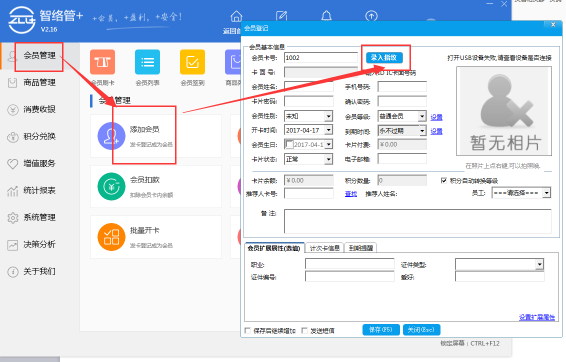566x362 pixels.
Task: Switch to the 会员扩展属性 tab
Action: click(274, 248)
